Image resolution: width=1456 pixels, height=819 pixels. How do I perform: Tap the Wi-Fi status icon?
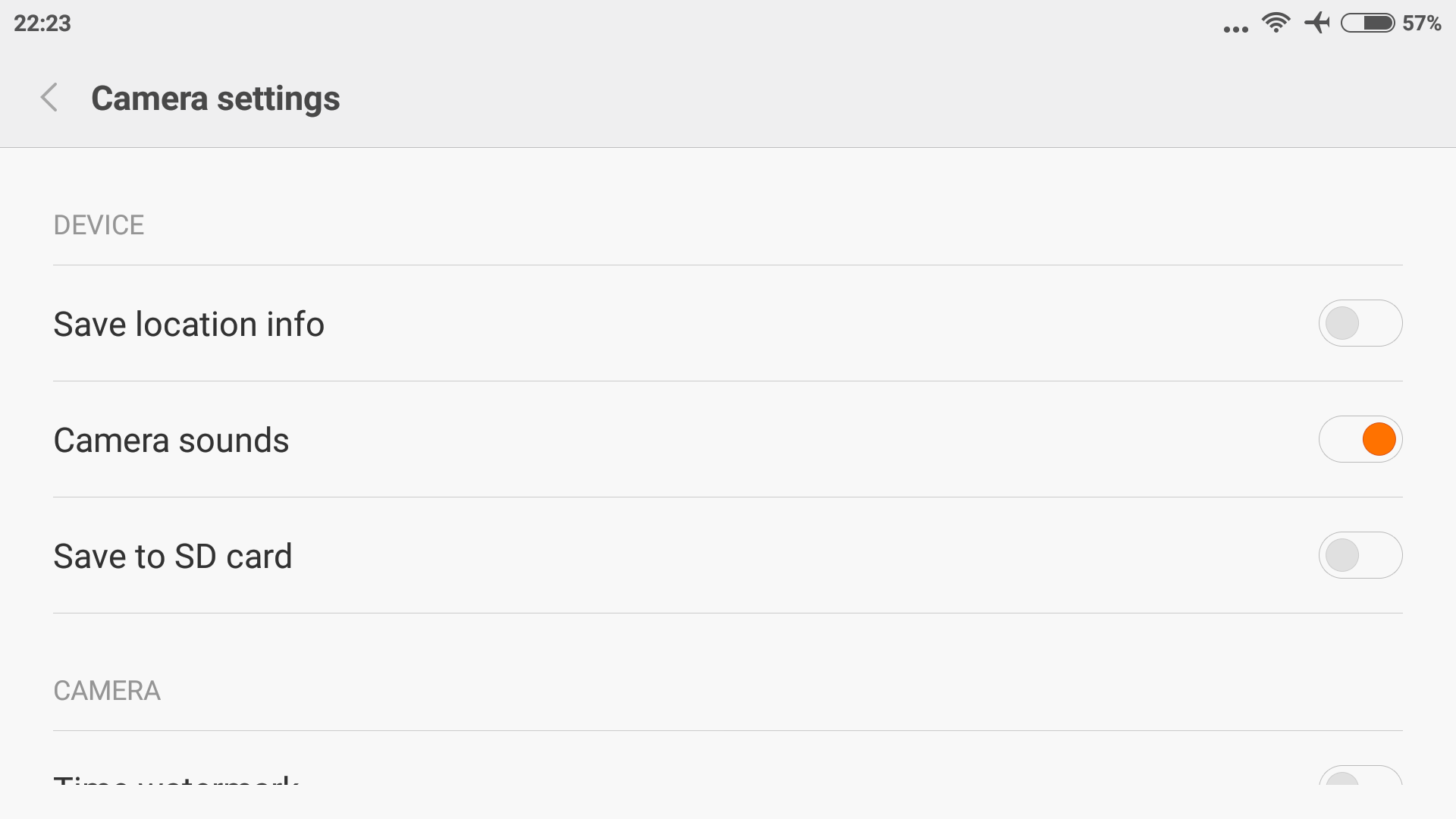1276,23
